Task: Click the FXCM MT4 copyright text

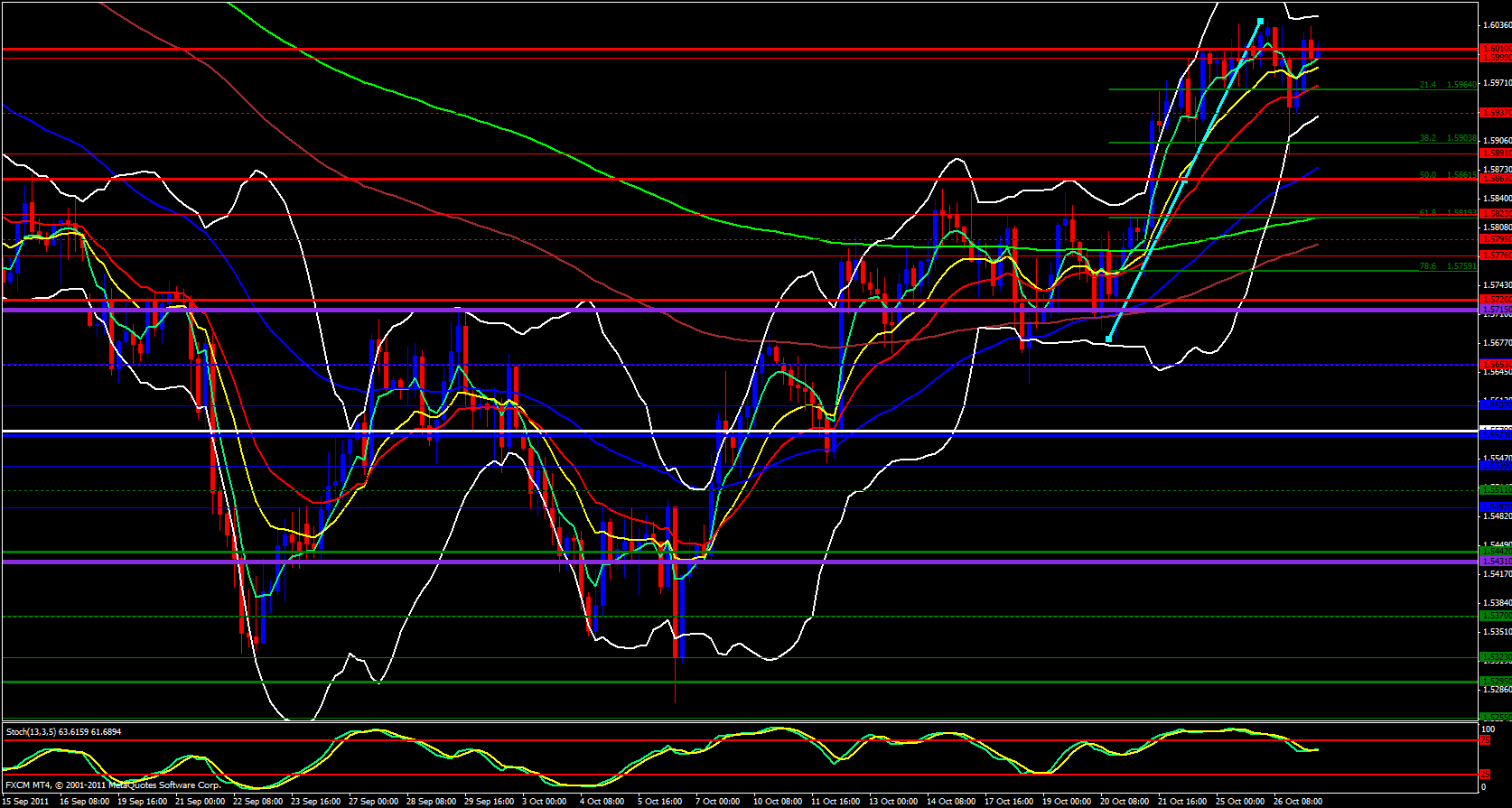Action: pos(113,785)
